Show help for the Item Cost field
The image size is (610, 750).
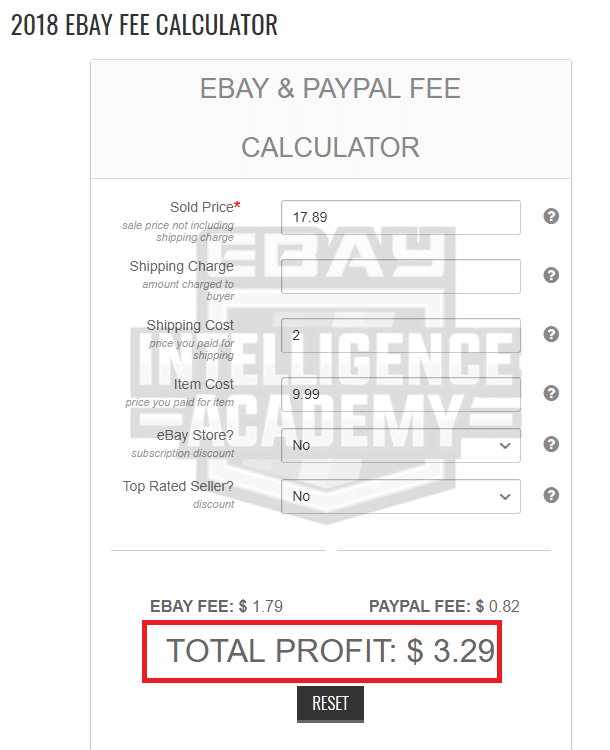[551, 393]
